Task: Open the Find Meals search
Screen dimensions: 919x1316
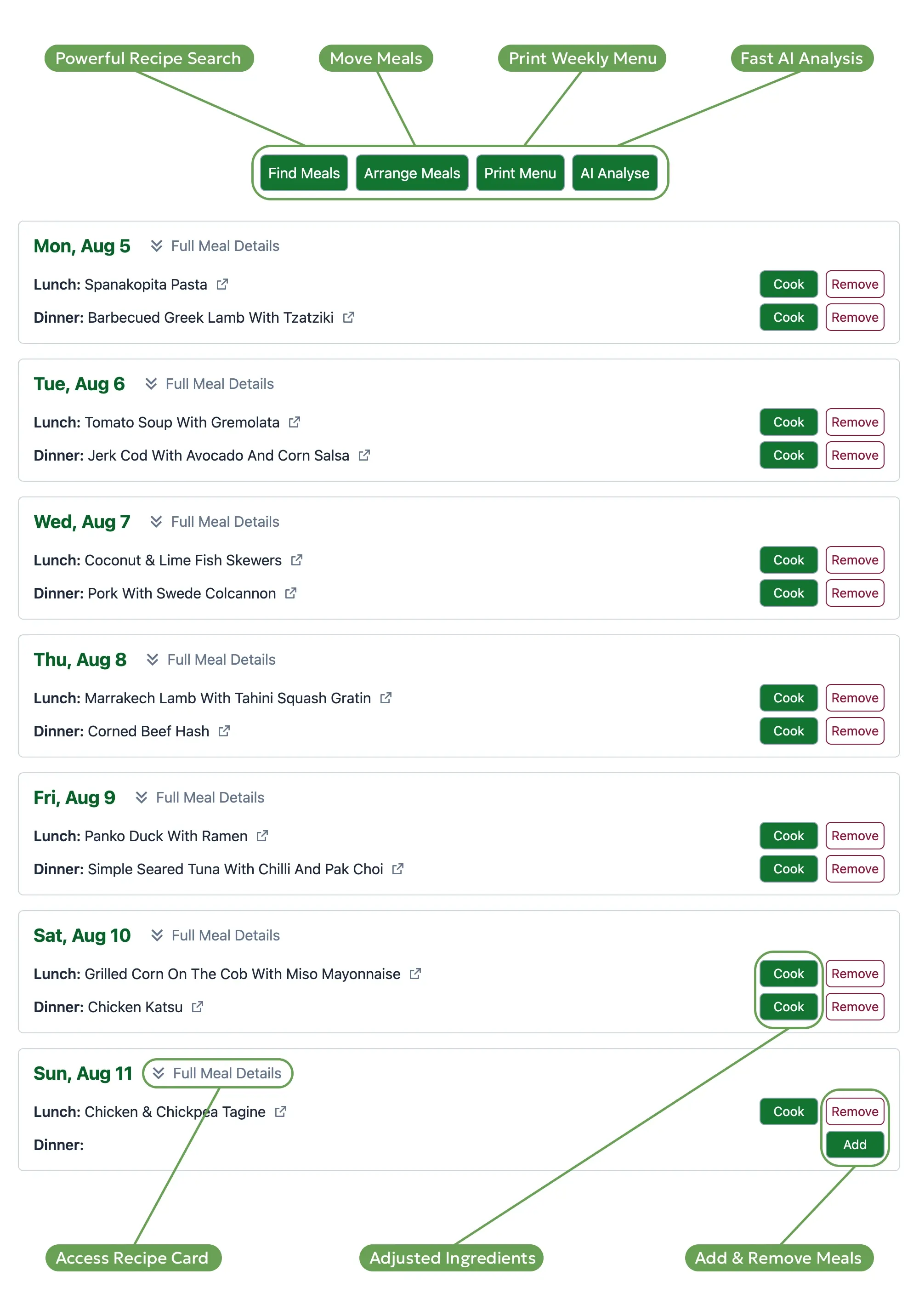Action: coord(304,173)
